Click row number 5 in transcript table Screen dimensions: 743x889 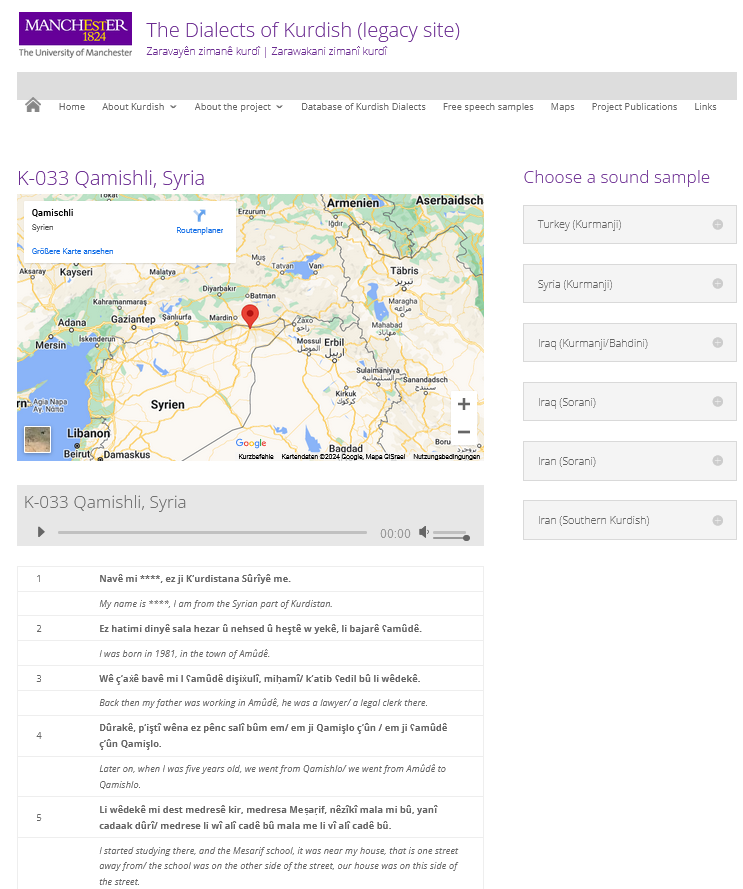(x=39, y=818)
